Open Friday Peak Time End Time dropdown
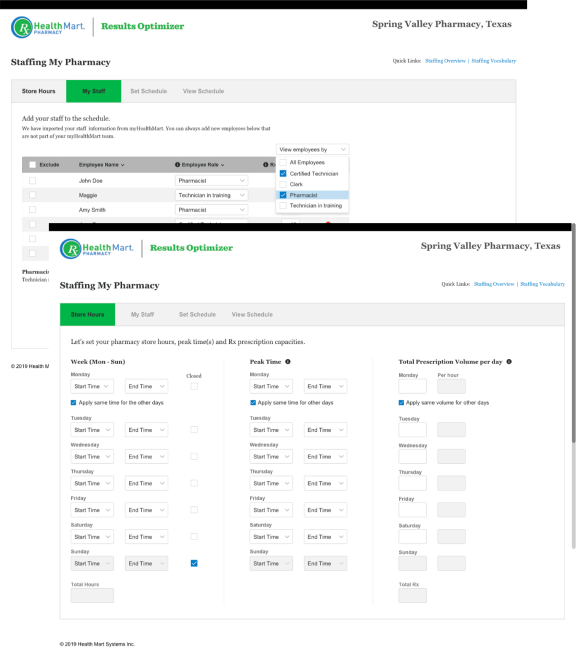 325,510
